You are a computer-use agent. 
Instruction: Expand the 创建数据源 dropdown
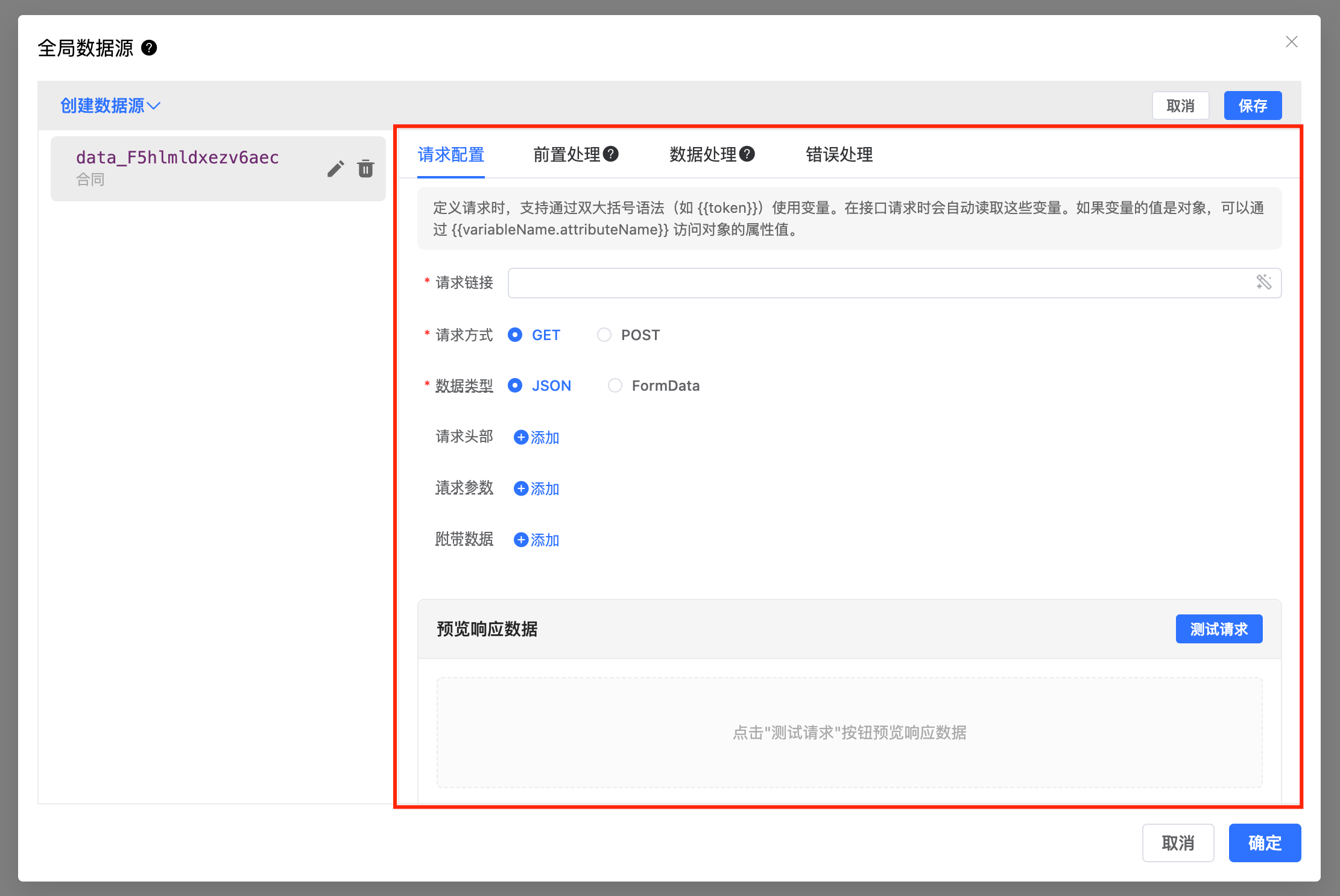(x=110, y=106)
